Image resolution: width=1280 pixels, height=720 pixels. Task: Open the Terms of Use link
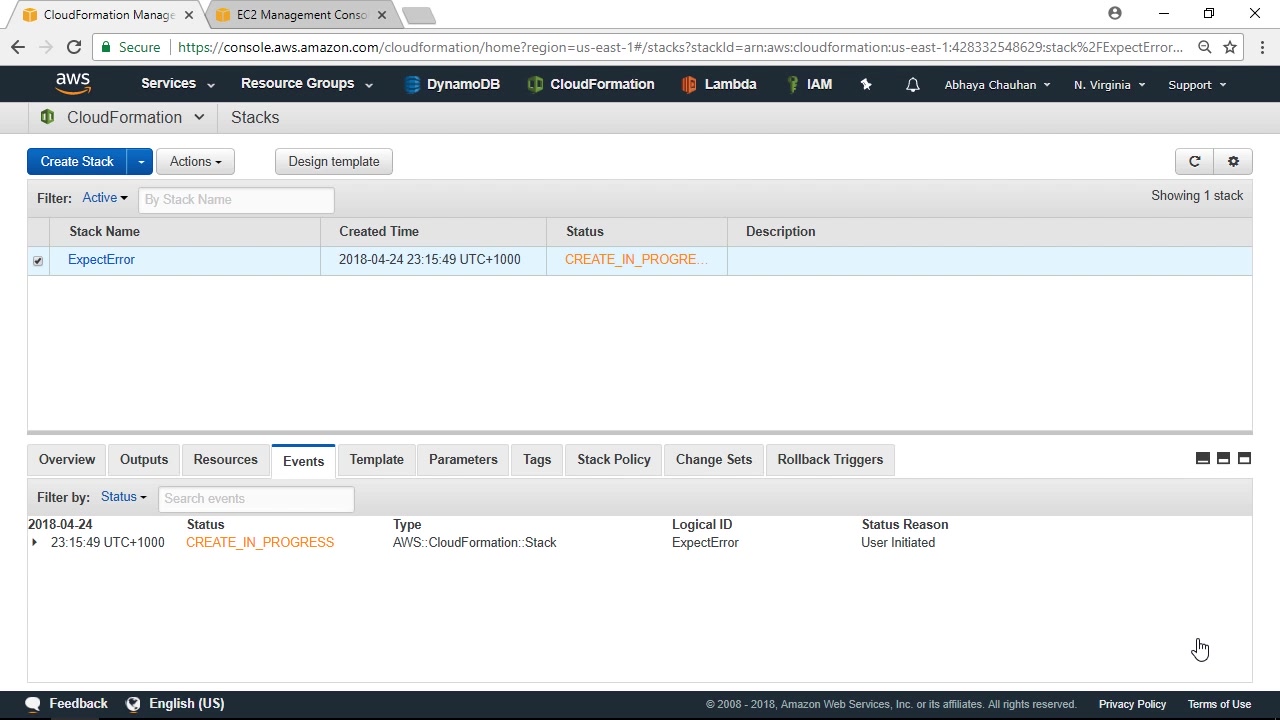tap(1219, 704)
